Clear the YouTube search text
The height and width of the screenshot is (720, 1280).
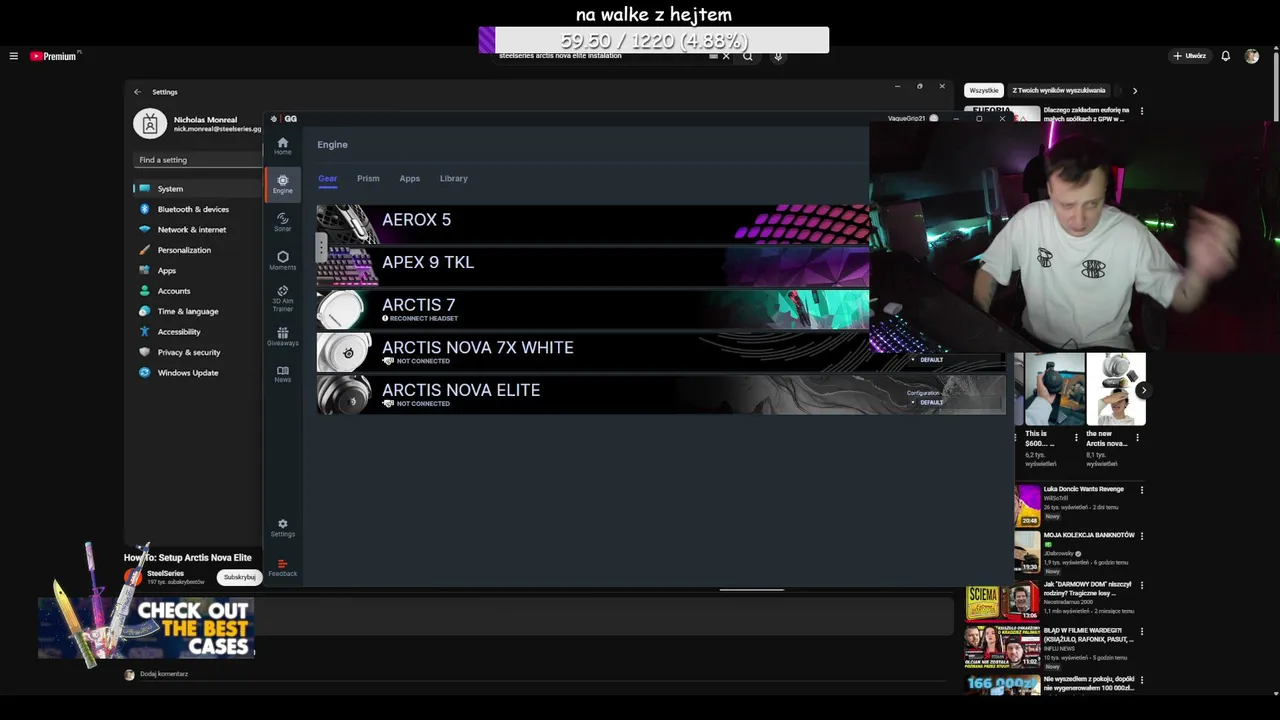coord(726,56)
